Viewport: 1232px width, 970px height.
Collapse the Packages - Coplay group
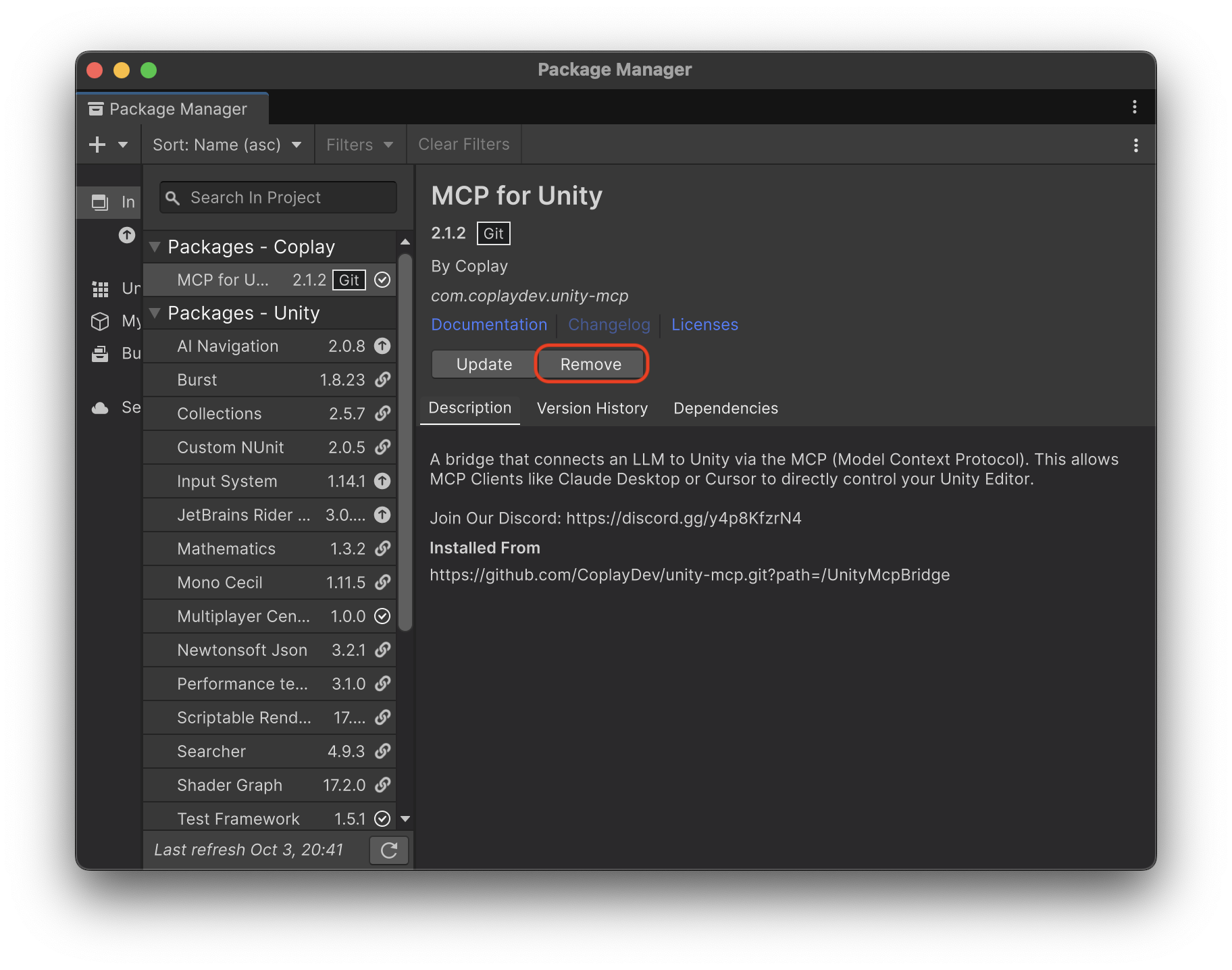coord(155,247)
